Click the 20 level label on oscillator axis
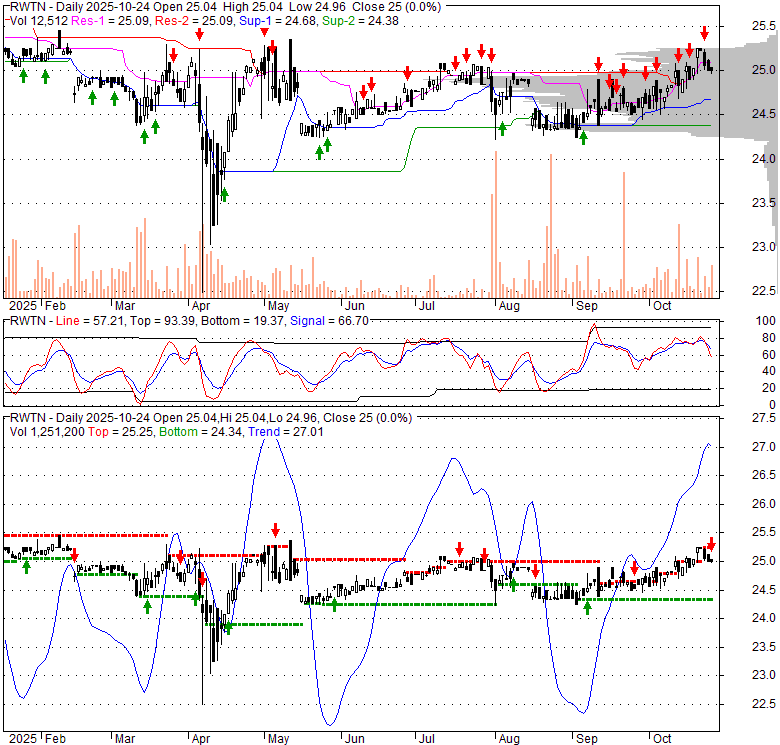The image size is (780, 745). (x=768, y=388)
